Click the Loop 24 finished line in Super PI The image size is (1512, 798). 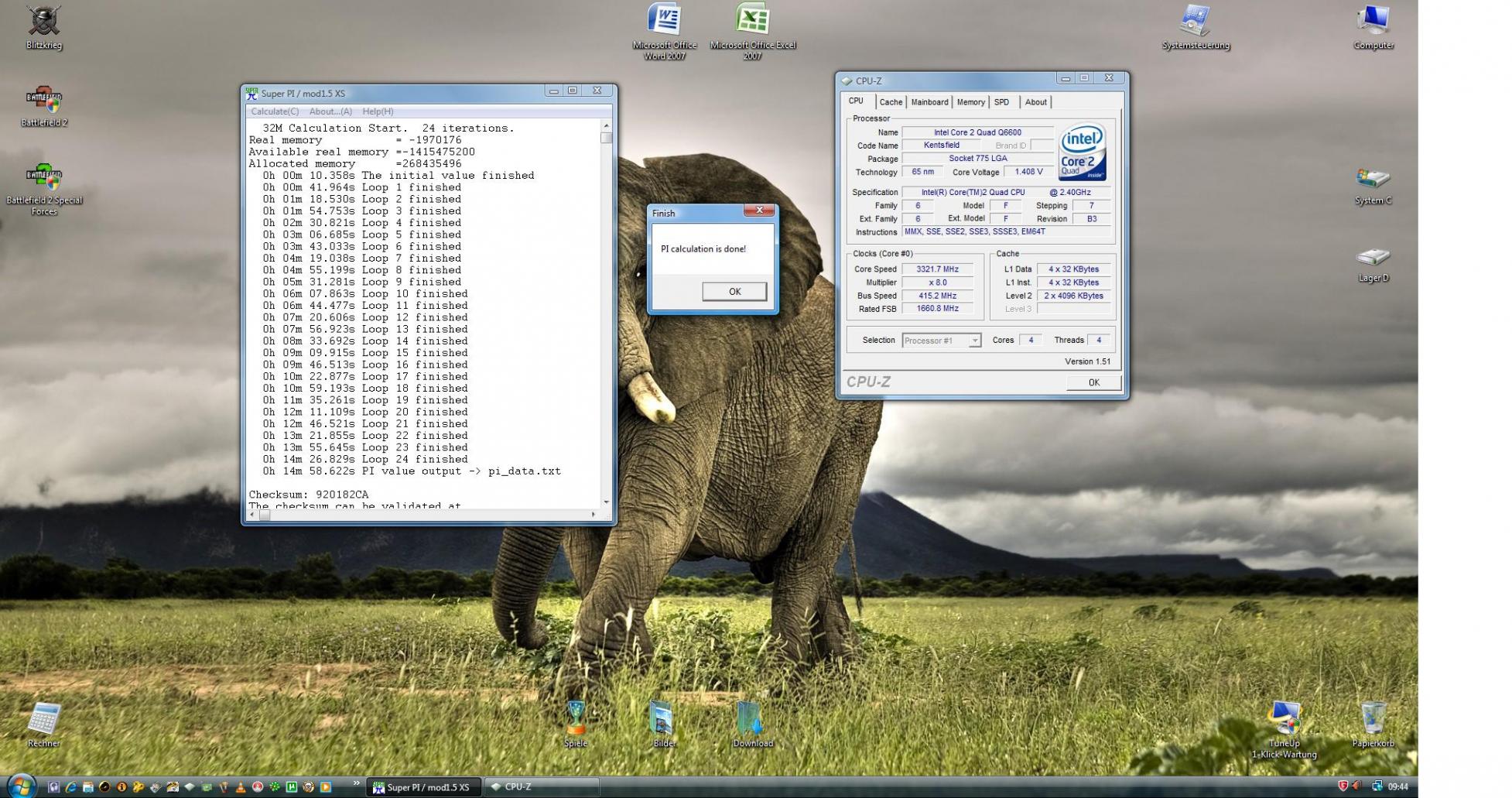tap(365, 460)
